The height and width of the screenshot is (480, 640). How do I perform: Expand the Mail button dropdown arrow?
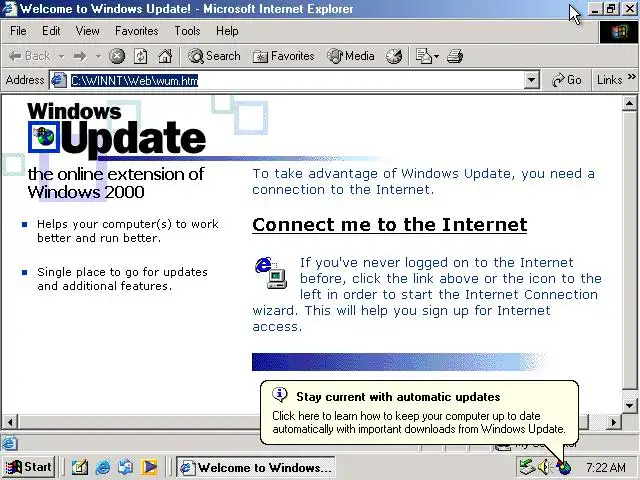pyautogui.click(x=436, y=56)
